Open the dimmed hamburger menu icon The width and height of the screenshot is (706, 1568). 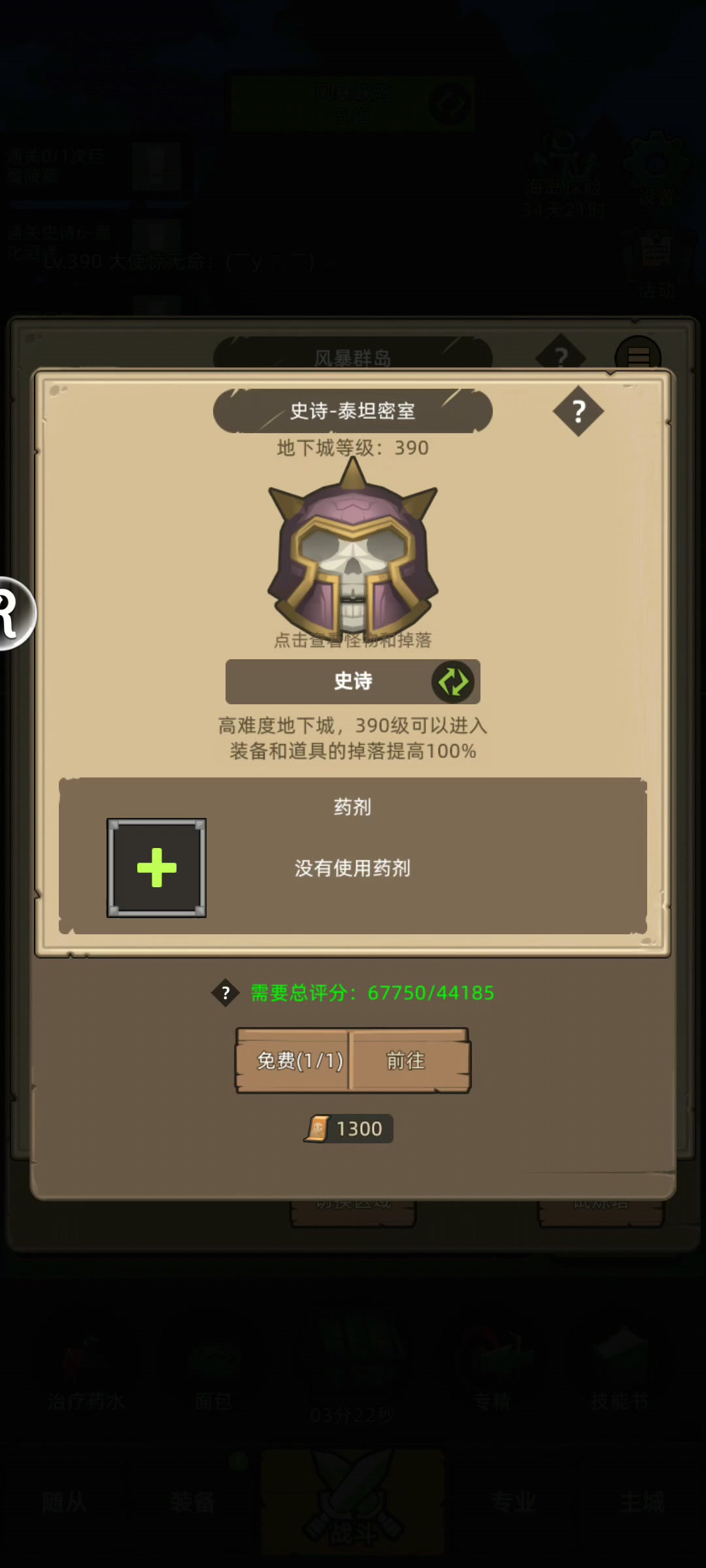tap(638, 357)
